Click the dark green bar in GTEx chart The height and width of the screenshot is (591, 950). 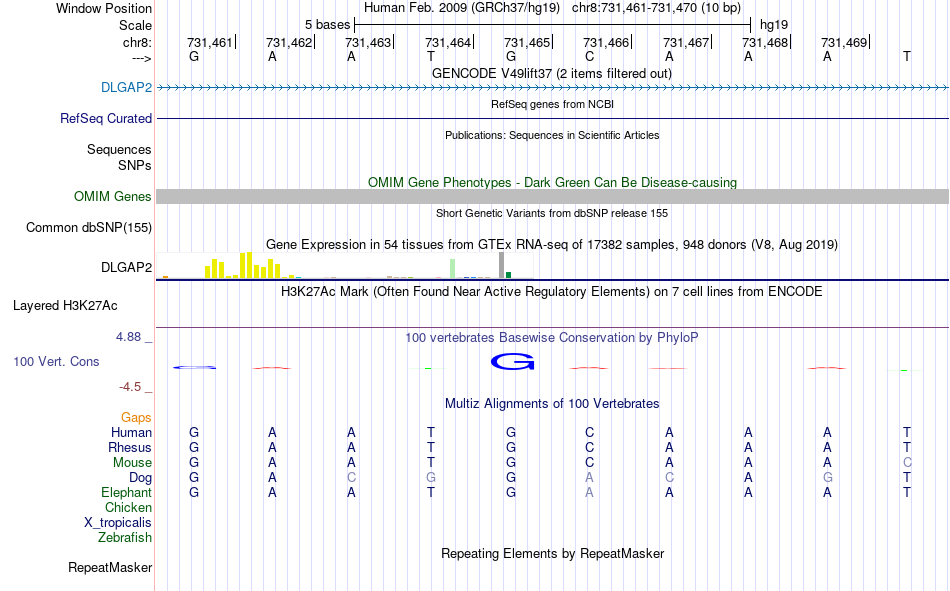[508, 275]
